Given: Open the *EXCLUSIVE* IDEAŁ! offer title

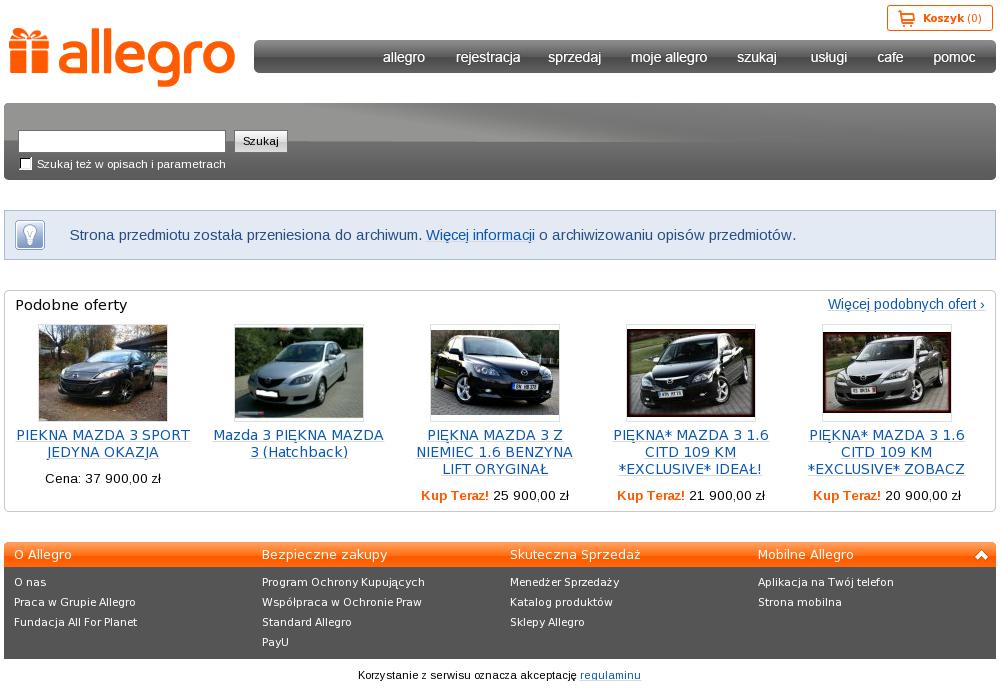Looking at the screenshot, I should (691, 452).
